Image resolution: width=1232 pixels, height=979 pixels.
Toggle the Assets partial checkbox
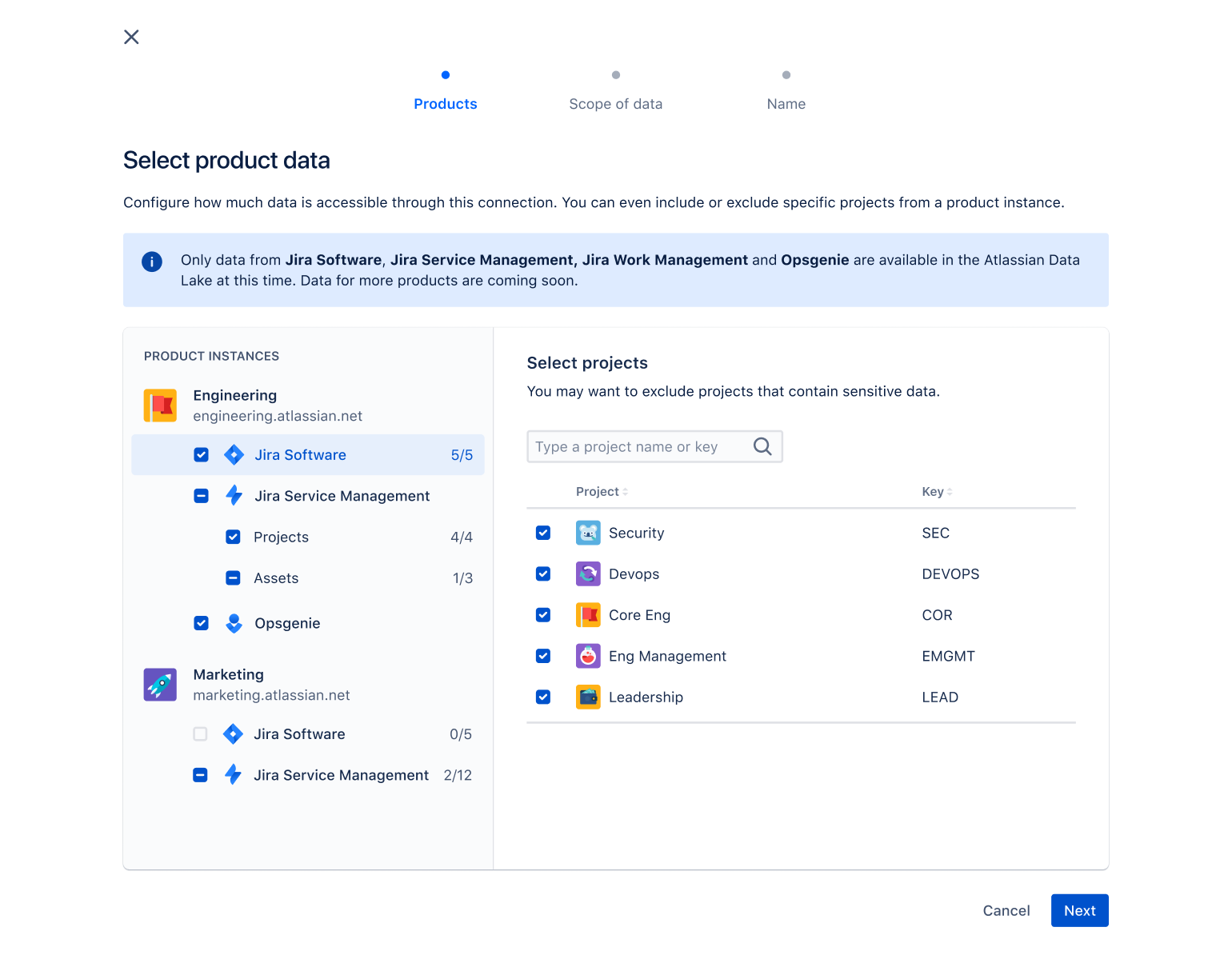[233, 577]
